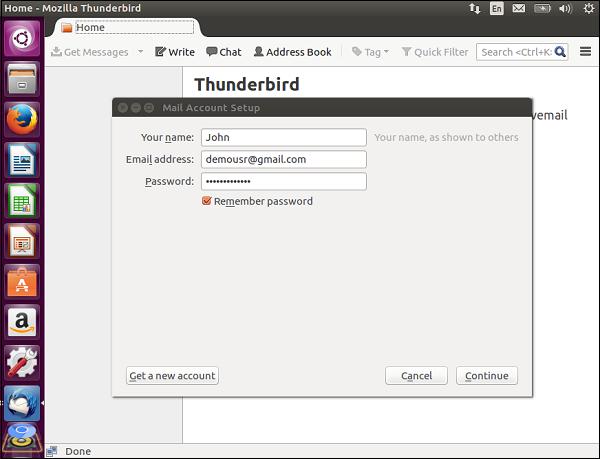This screenshot has height=459, width=600.
Task: Open Amazon from the launcher
Action: click(x=22, y=322)
